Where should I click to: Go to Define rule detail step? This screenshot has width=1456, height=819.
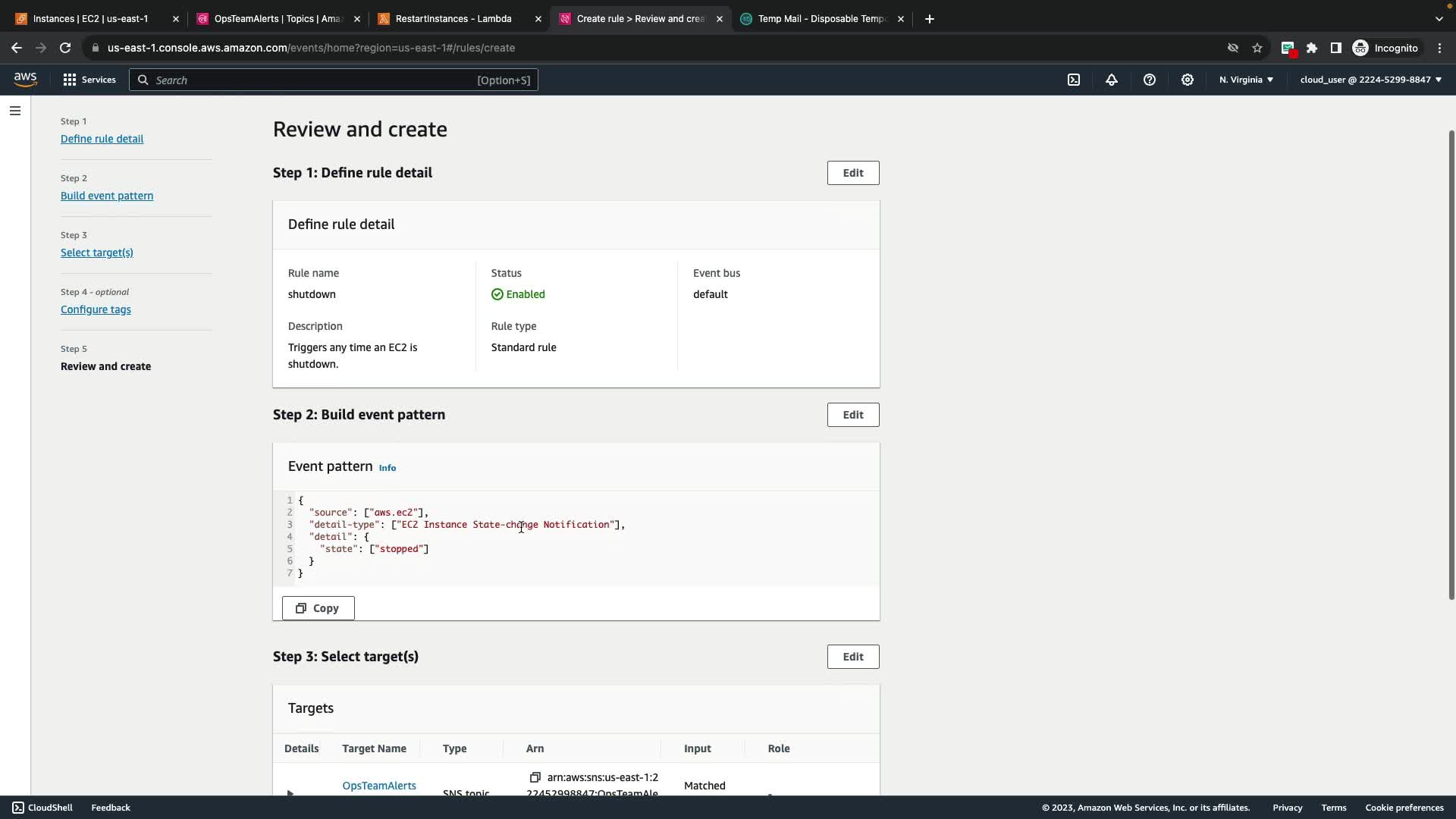pyautogui.click(x=102, y=139)
